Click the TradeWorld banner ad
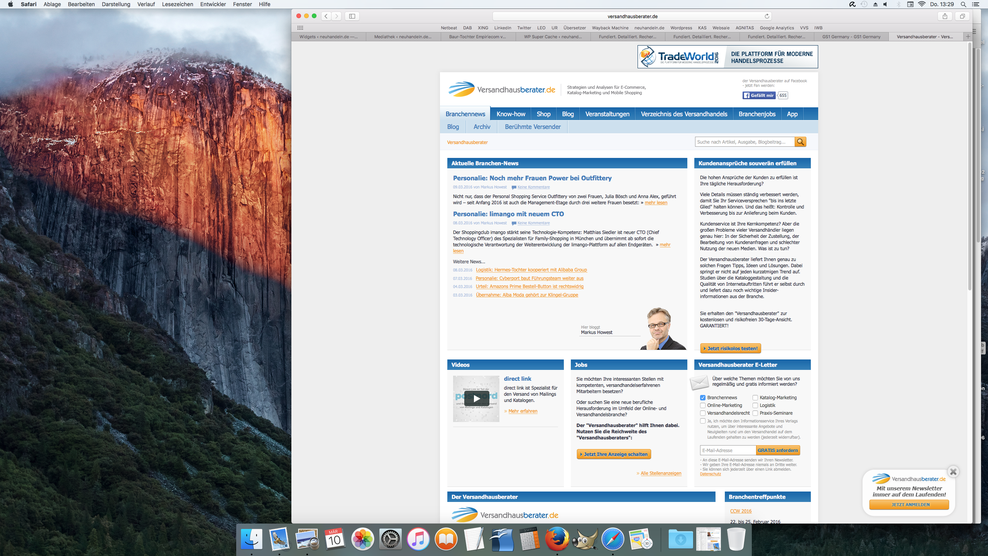988x556 pixels. pyautogui.click(x=727, y=57)
